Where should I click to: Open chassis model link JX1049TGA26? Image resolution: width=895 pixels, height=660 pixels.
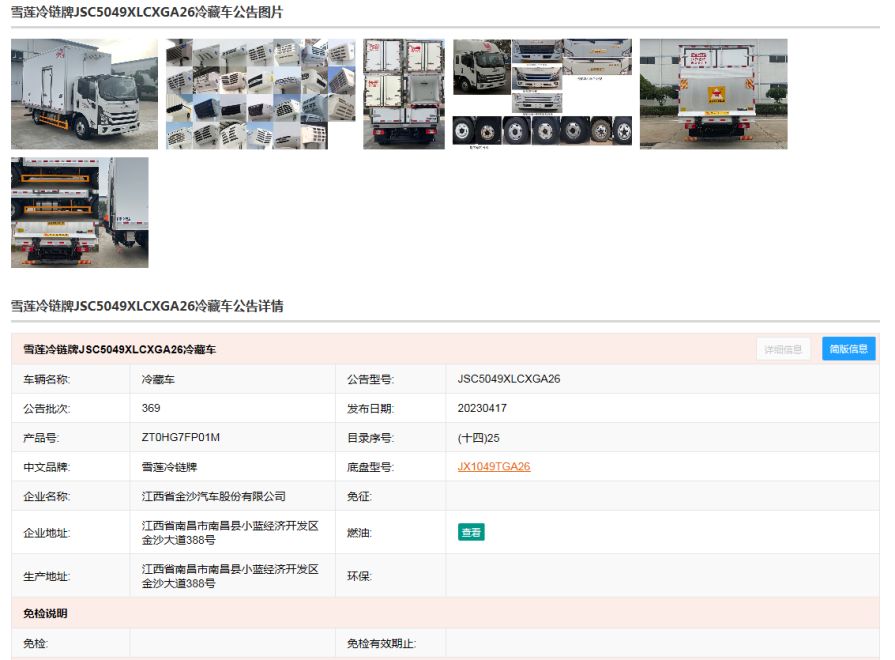point(494,466)
